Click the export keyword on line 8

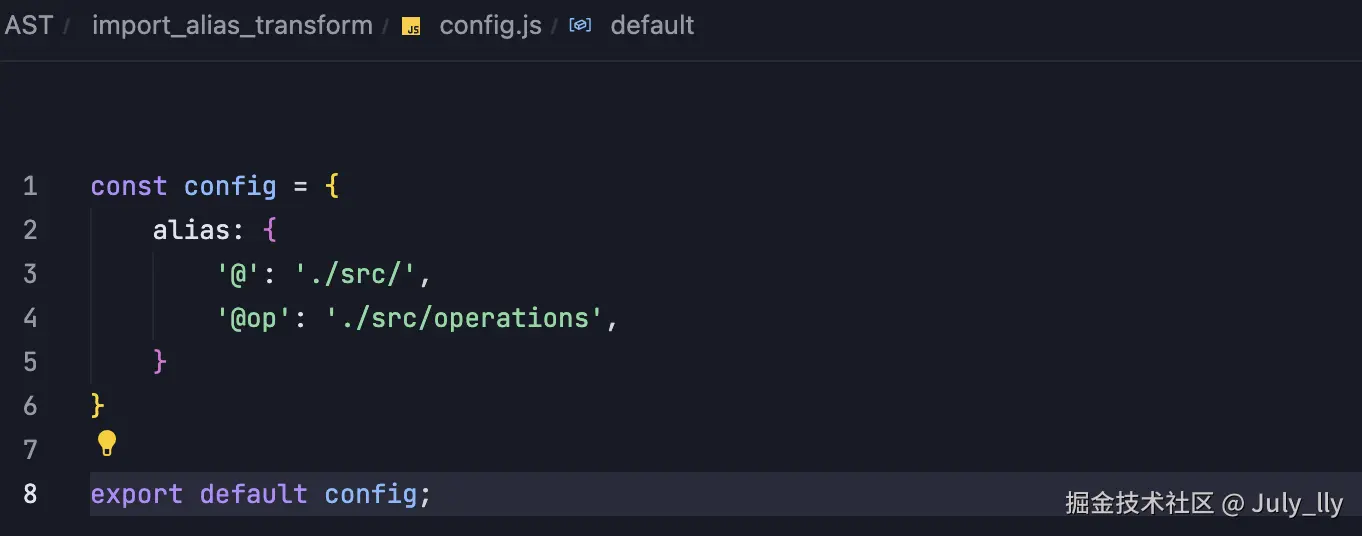pyautogui.click(x=137, y=494)
